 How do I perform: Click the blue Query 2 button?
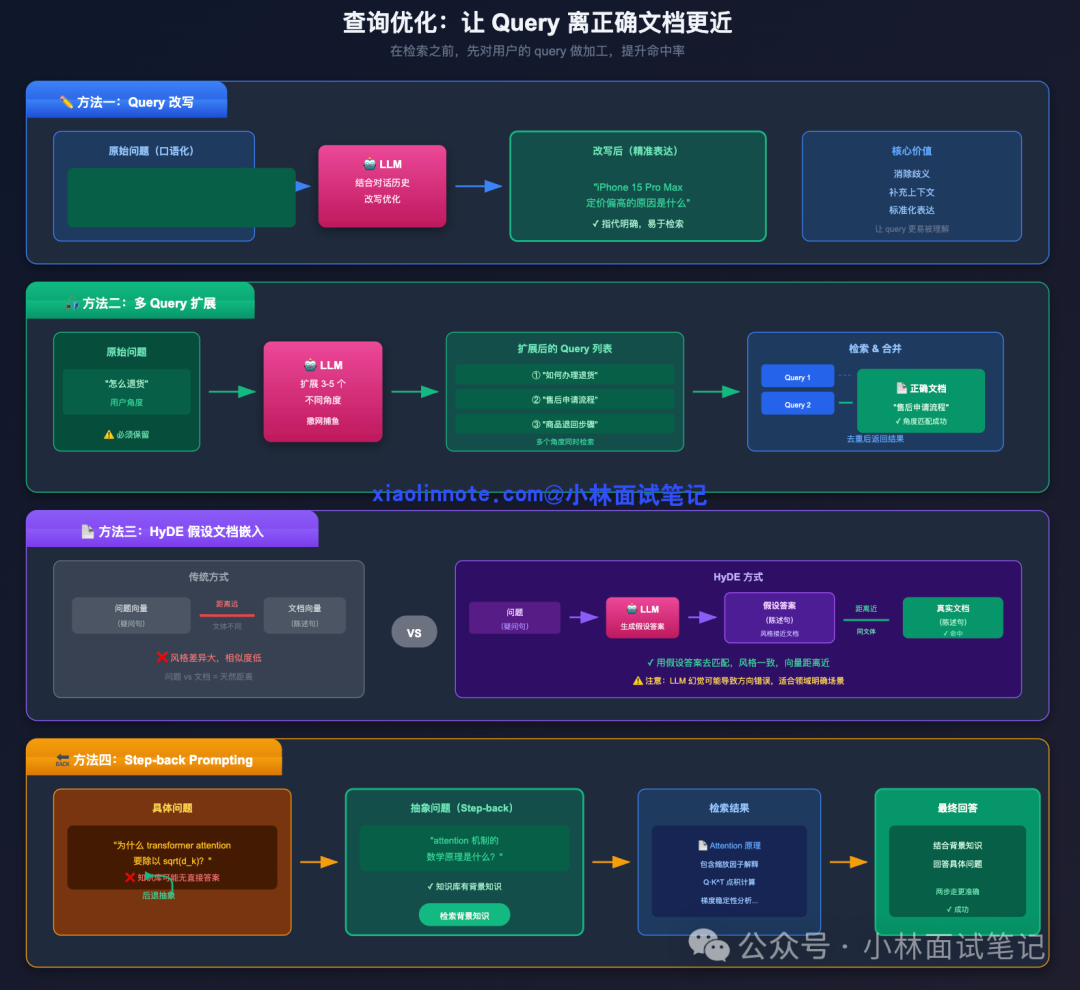(x=798, y=404)
